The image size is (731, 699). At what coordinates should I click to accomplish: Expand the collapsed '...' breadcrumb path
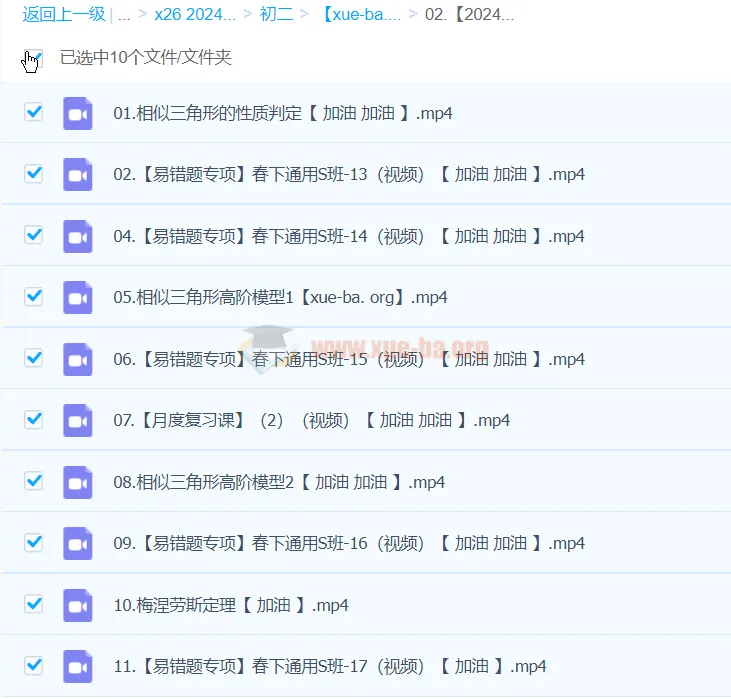124,15
